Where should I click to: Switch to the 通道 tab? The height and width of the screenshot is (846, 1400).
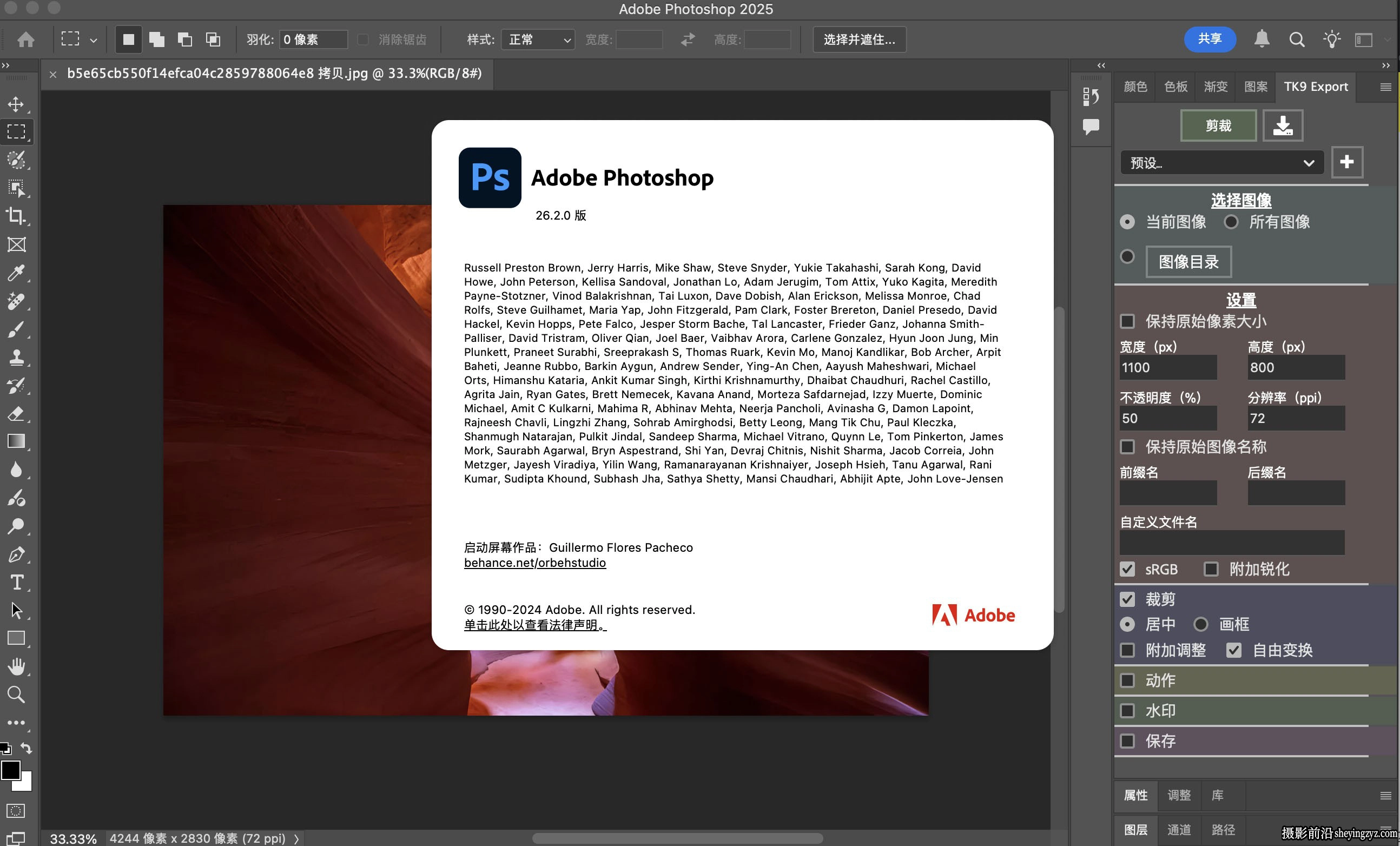(x=1178, y=830)
